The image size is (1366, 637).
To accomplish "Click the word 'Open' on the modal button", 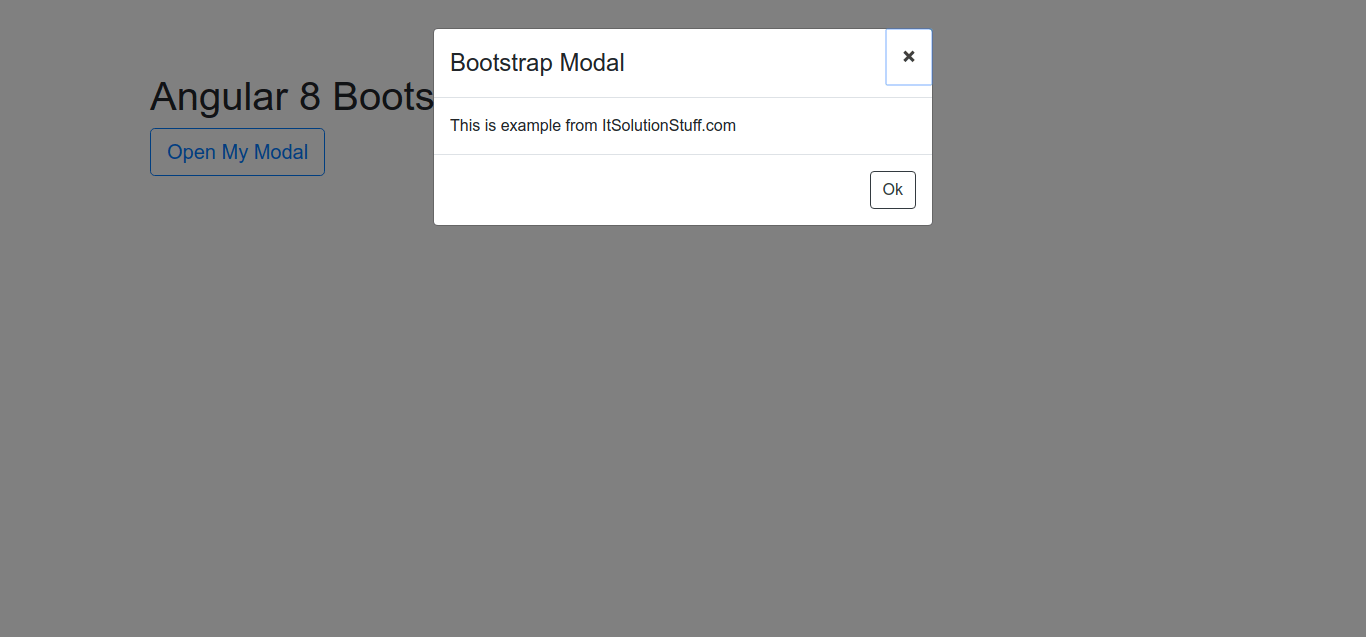I will click(x=191, y=152).
